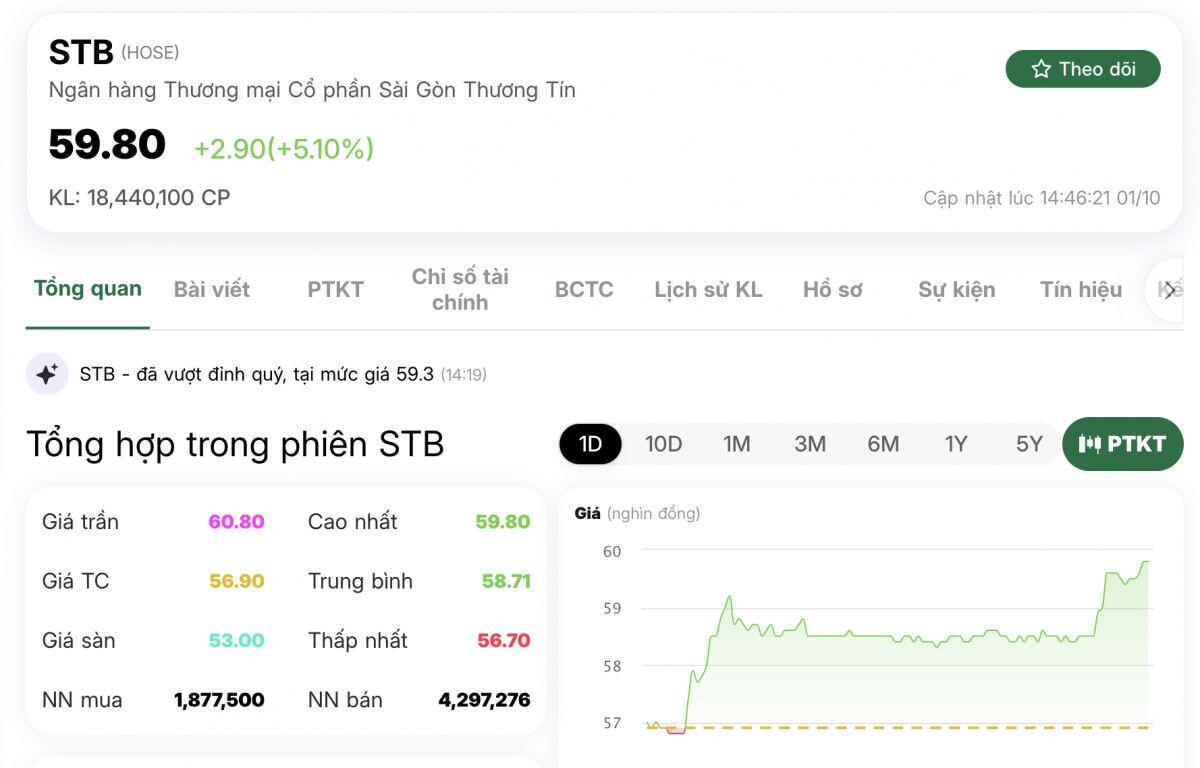1200x768 pixels.
Task: Click the star icon in Theo dõi
Action: tap(1041, 69)
